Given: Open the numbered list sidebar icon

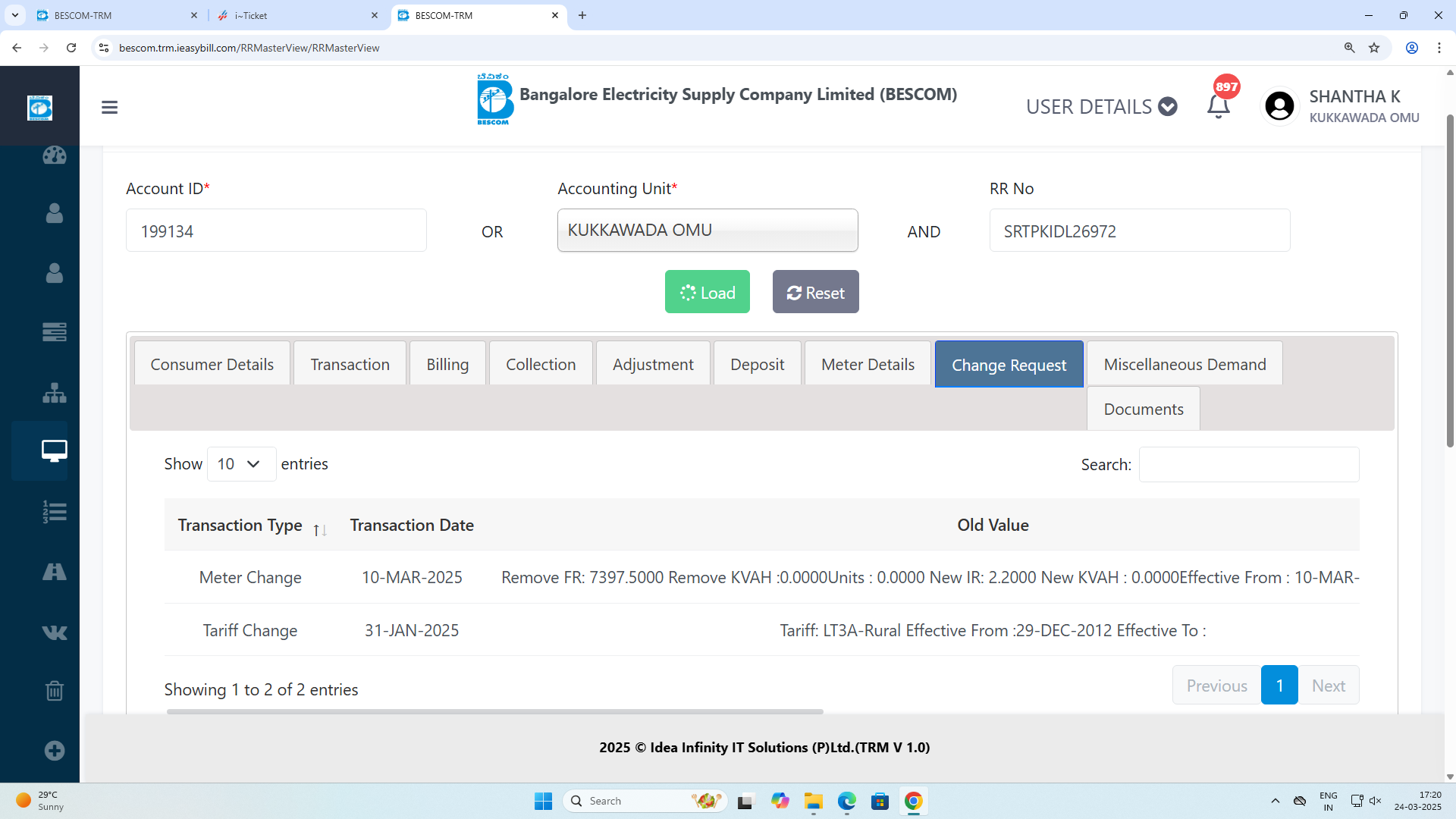Looking at the screenshot, I should tap(54, 512).
